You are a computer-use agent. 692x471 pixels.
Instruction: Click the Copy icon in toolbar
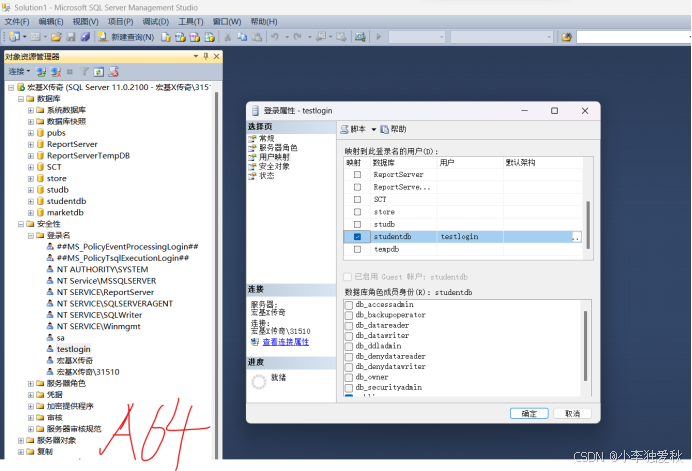242,37
